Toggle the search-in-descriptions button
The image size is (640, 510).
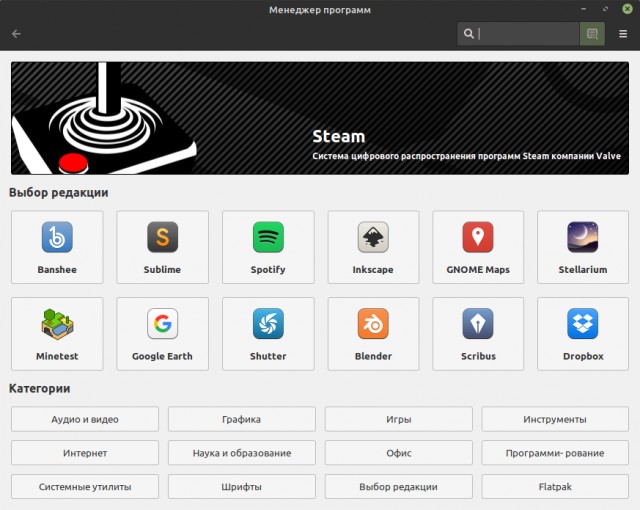592,33
